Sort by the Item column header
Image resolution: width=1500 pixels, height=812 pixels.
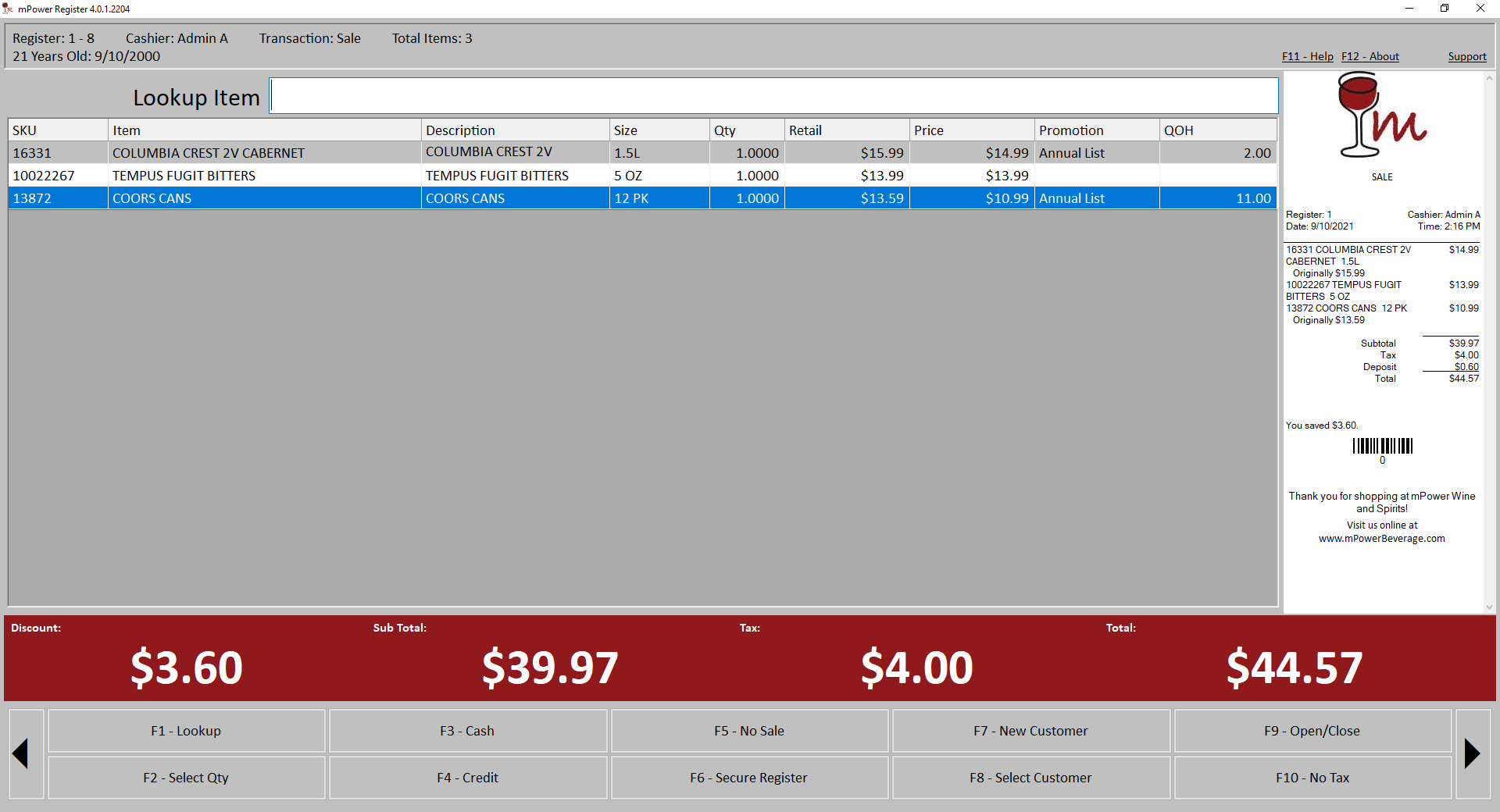[x=264, y=130]
